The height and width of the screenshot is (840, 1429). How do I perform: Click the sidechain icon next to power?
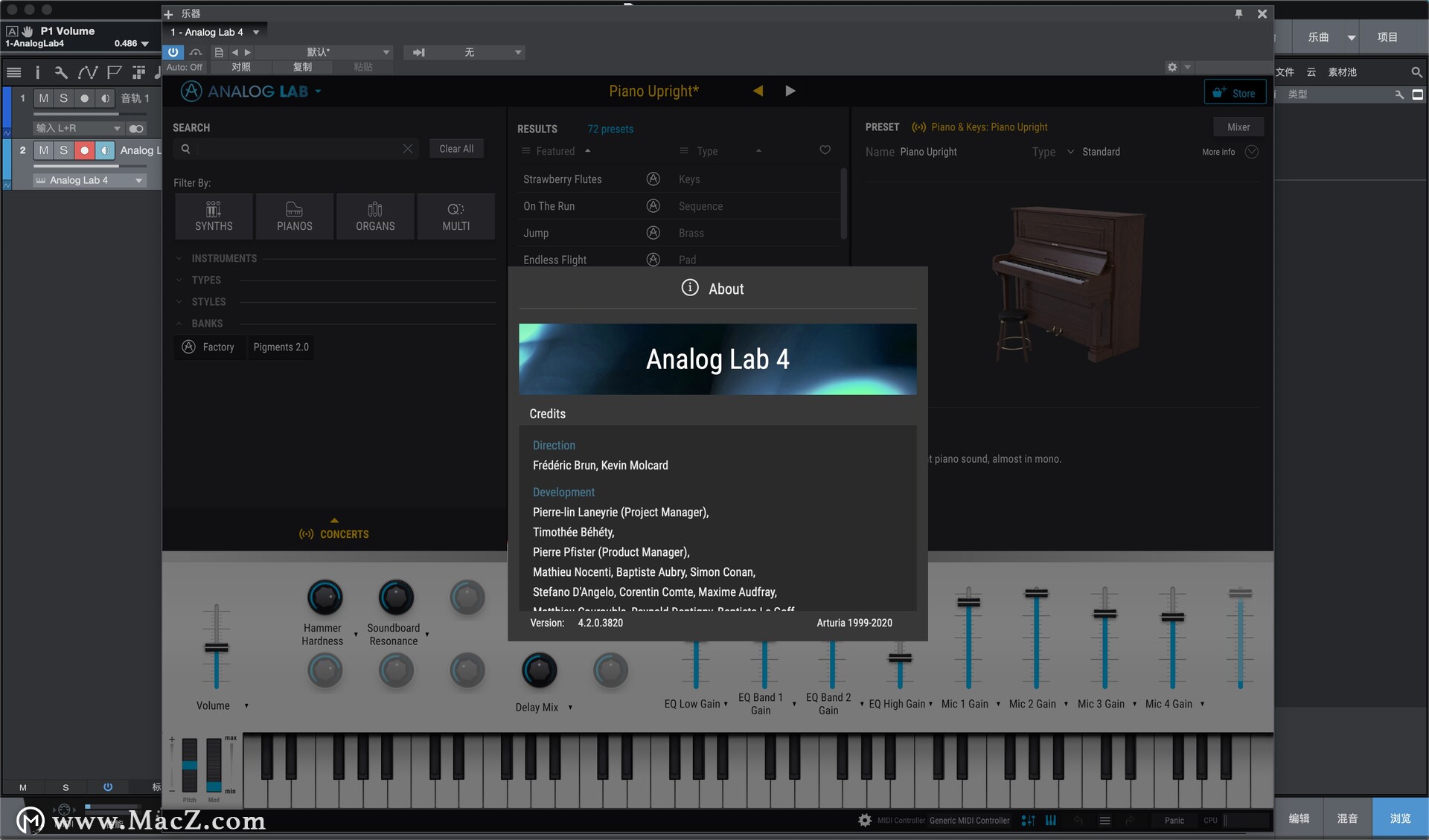click(195, 52)
